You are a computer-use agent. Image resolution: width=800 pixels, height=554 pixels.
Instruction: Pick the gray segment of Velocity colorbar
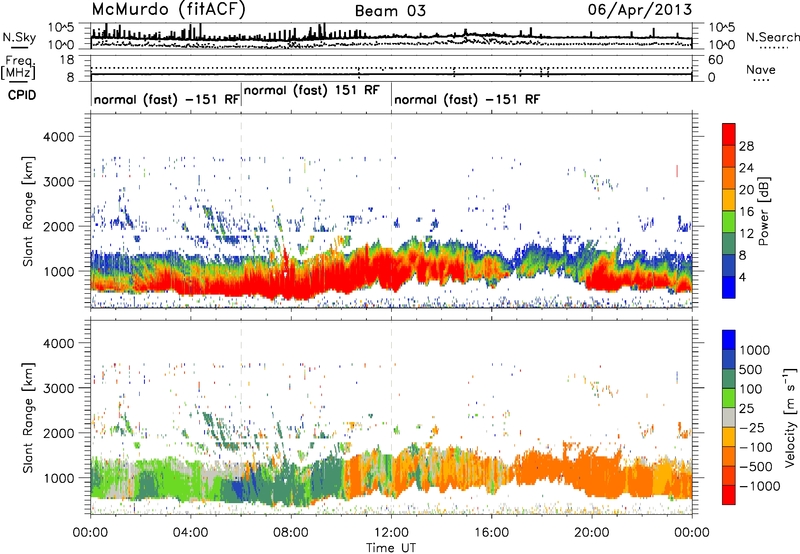tap(729, 418)
